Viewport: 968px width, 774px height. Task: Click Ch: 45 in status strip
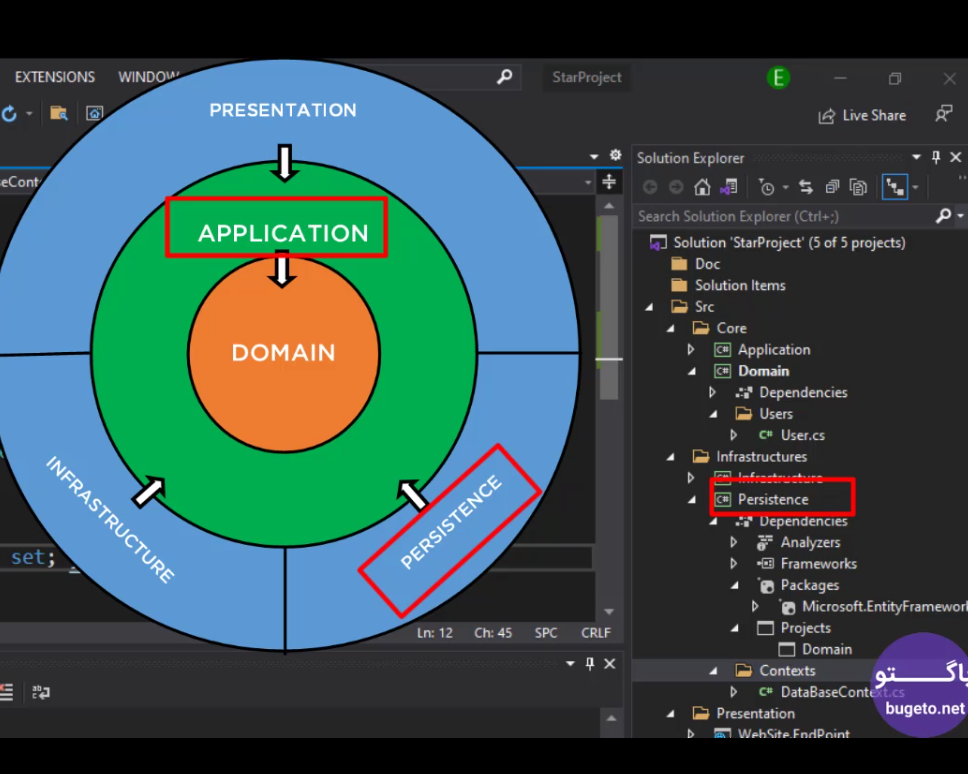[493, 633]
